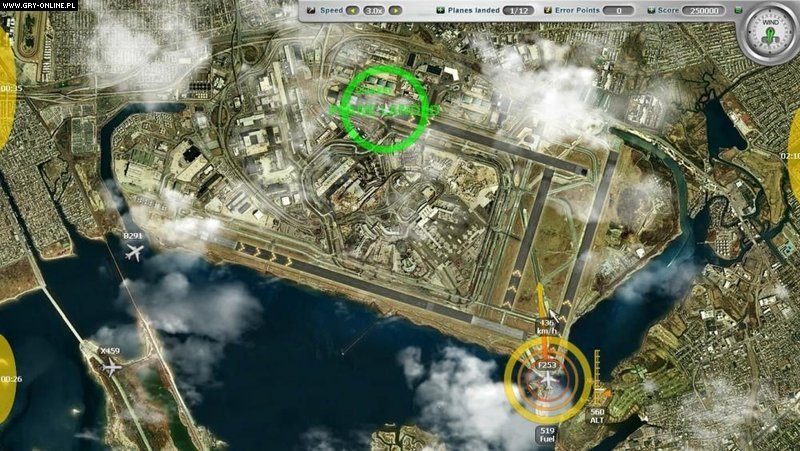The image size is (800, 451).
Task: Click the Error Points value 0
Action: pos(619,10)
